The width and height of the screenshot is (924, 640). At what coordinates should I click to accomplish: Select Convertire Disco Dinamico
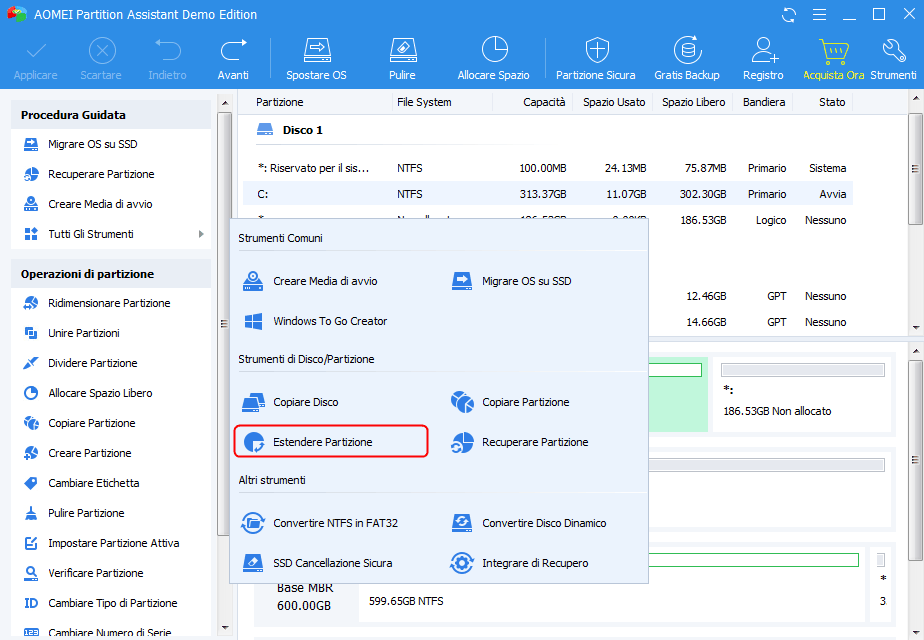pos(529,523)
